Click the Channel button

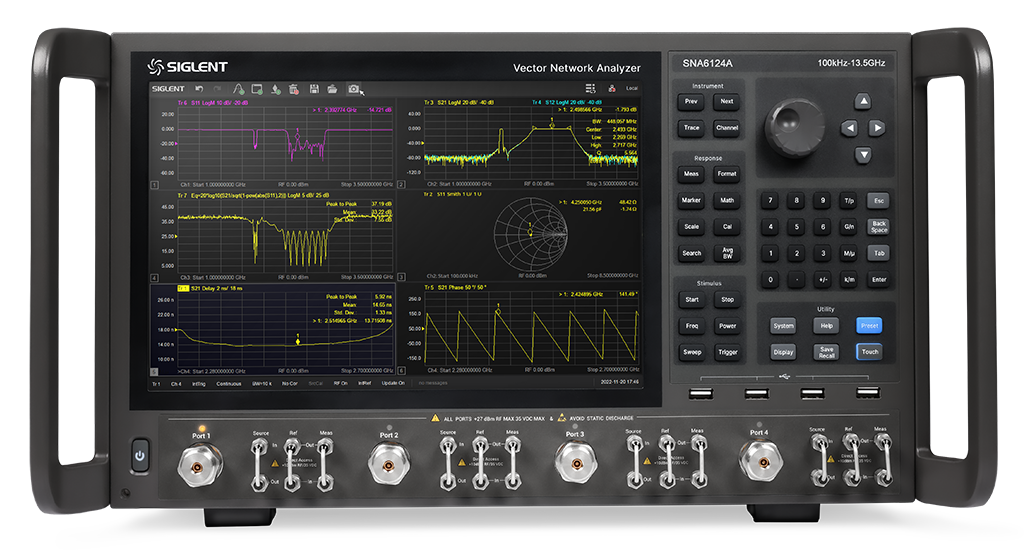727,128
